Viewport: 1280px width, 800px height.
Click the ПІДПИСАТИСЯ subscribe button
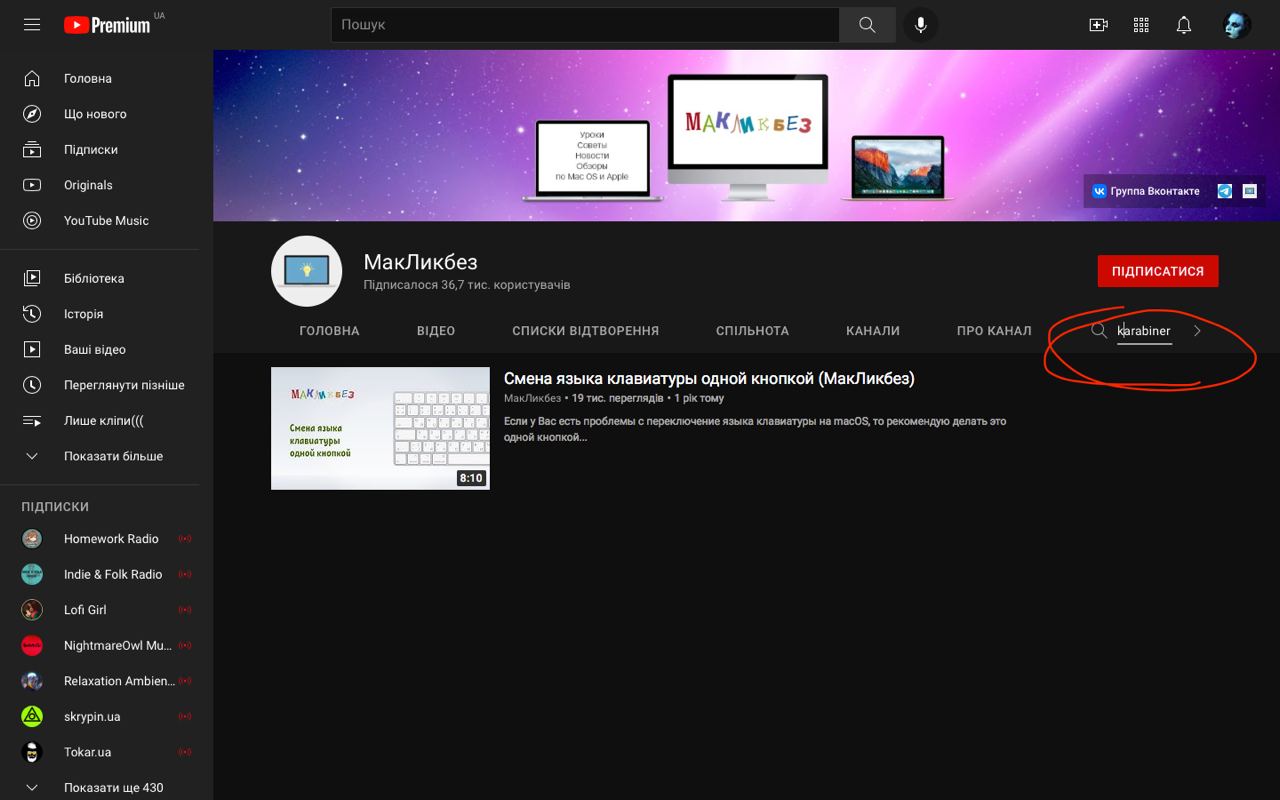pos(1158,271)
